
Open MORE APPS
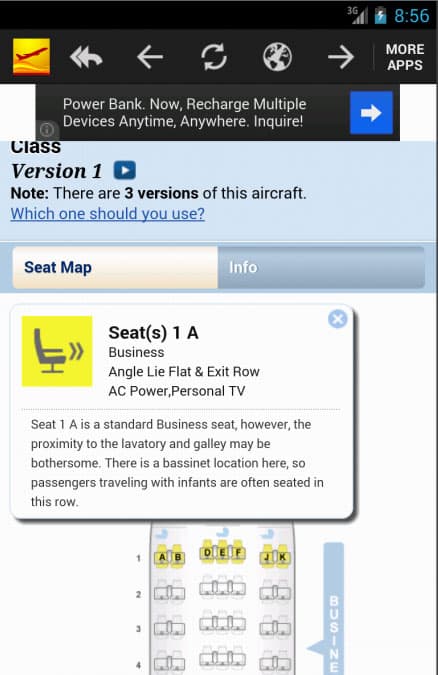tap(405, 57)
